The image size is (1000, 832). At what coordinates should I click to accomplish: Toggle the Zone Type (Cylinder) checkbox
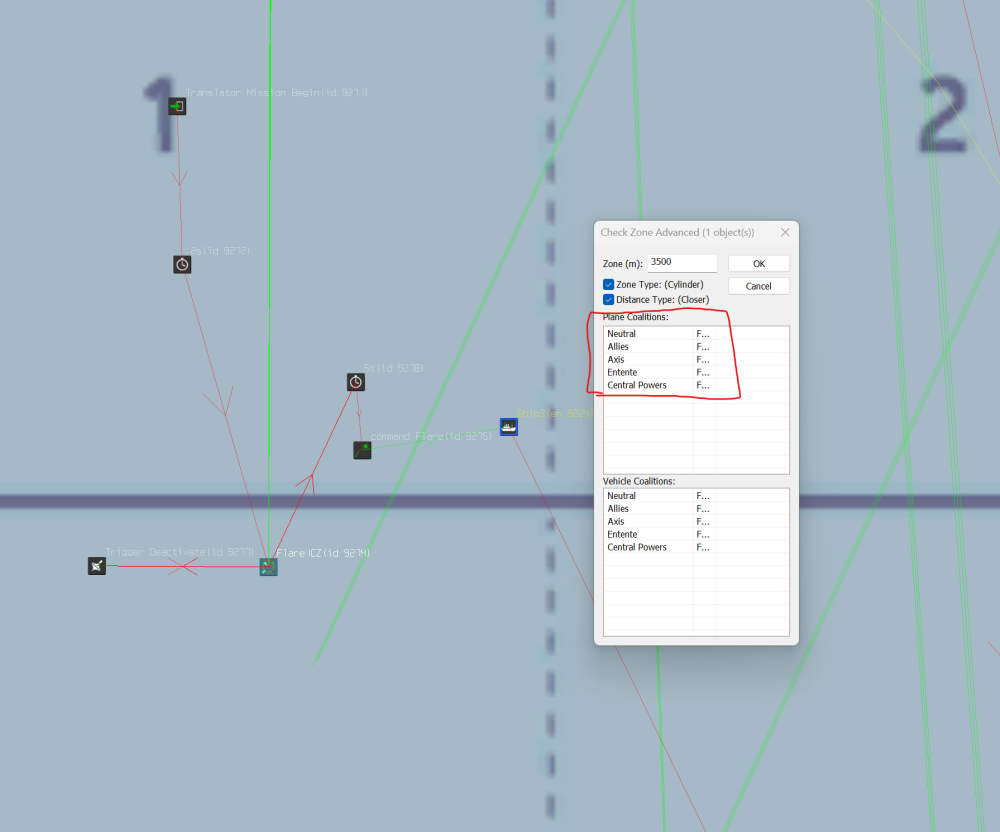point(608,285)
